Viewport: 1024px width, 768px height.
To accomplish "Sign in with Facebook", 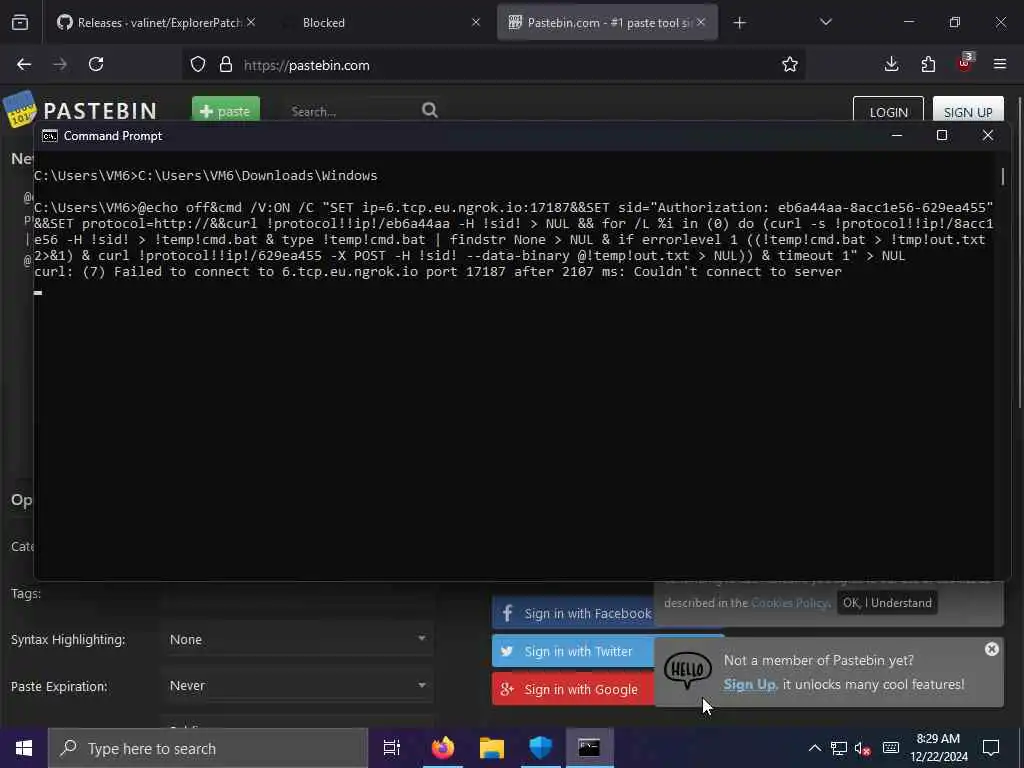I will pyautogui.click(x=574, y=613).
